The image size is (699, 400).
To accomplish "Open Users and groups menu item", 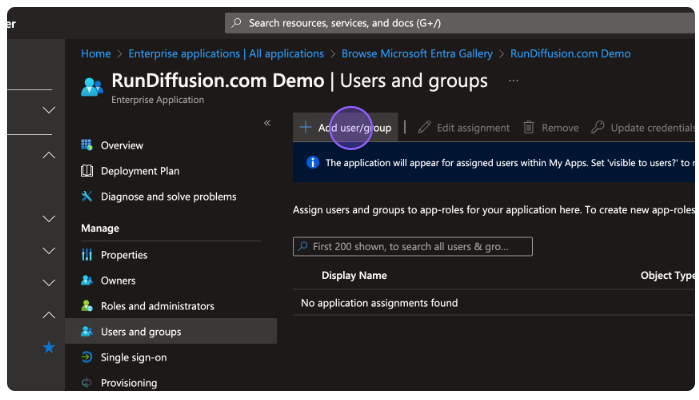I will 141,332.
